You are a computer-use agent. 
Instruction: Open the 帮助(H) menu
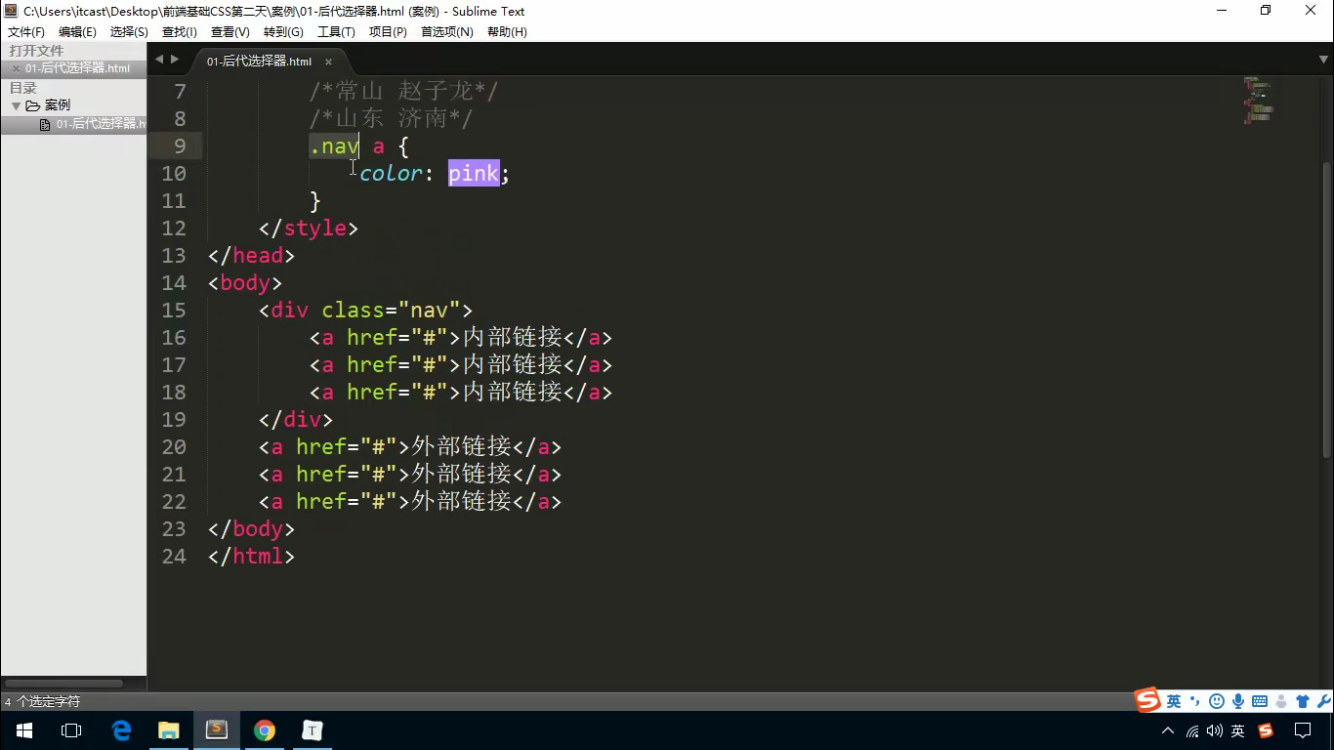click(x=507, y=32)
